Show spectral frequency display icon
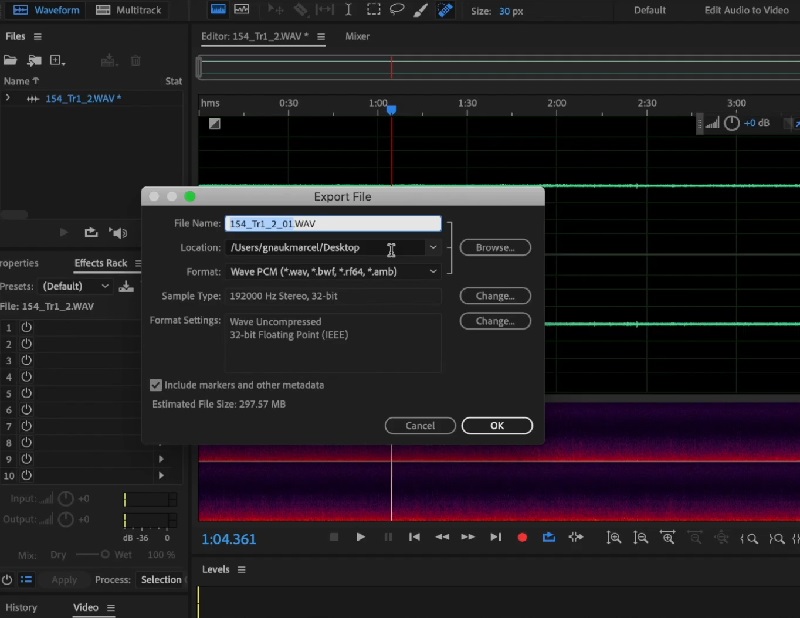800x618 pixels. click(218, 10)
